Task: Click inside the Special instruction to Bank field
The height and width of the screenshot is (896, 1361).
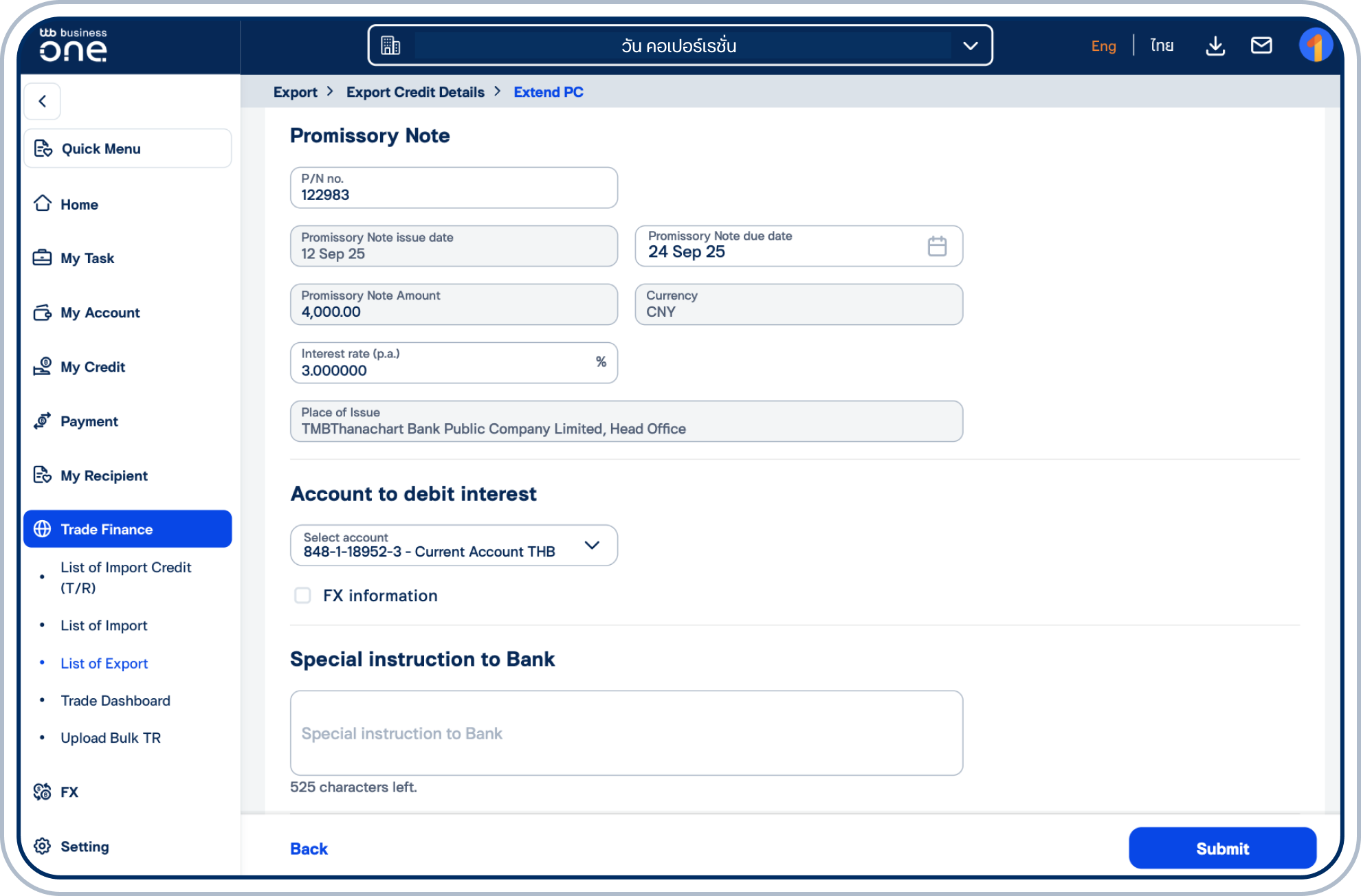Action: coord(626,732)
